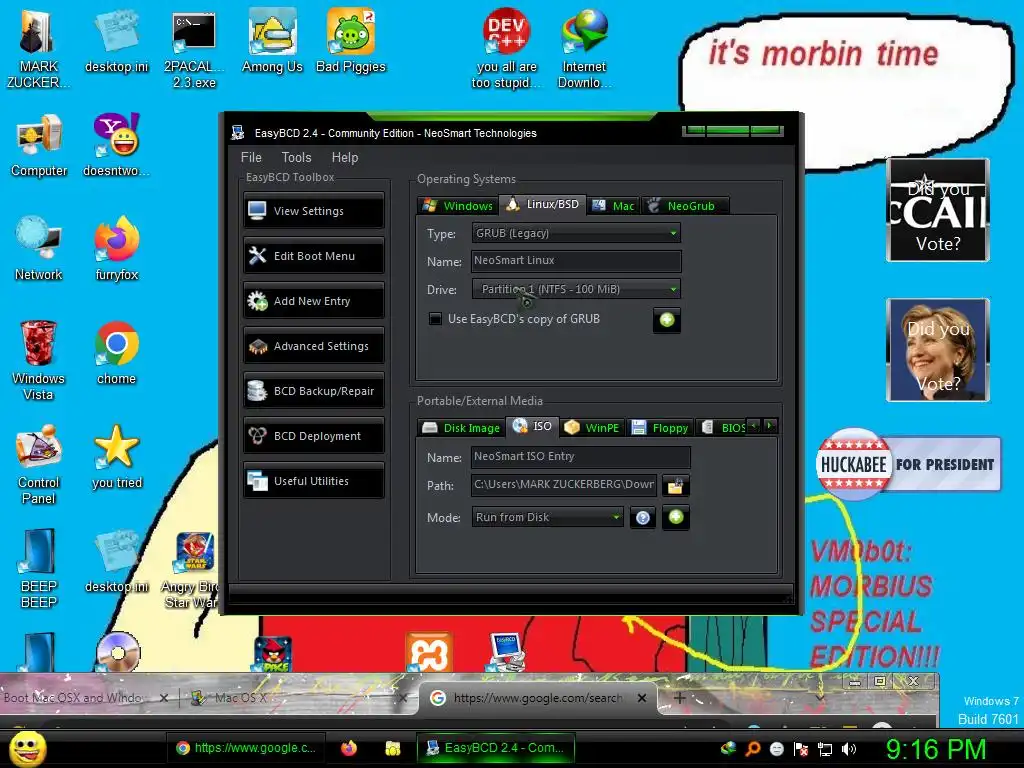Select the Control Panel desktop icon
The height and width of the screenshot is (768, 1024).
click(39, 465)
